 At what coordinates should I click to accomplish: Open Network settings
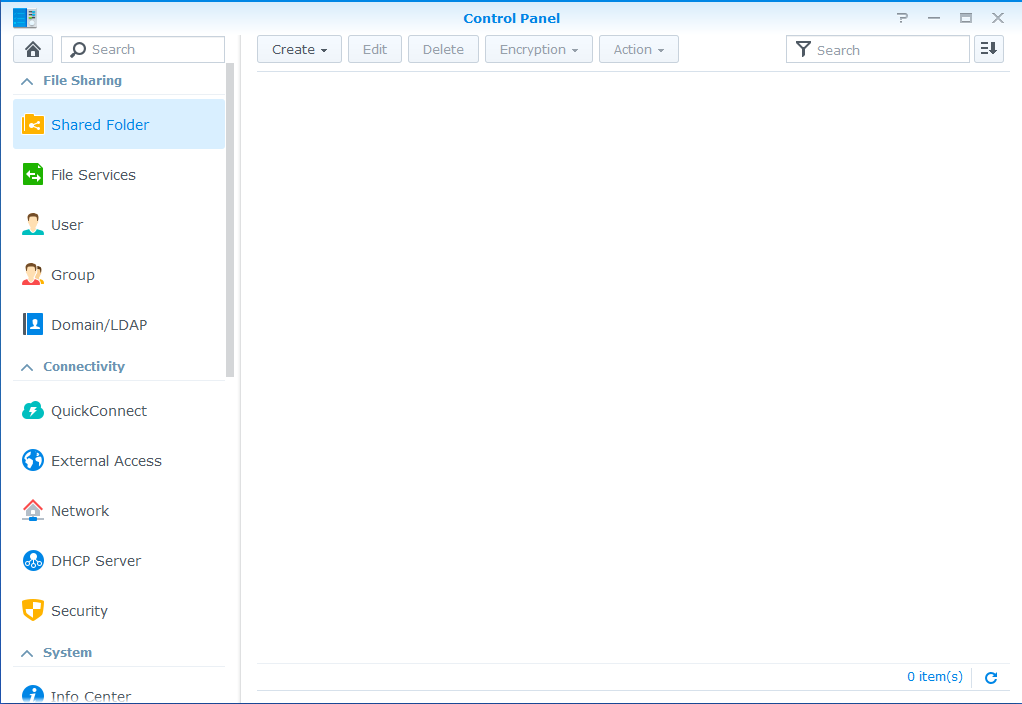(80, 510)
